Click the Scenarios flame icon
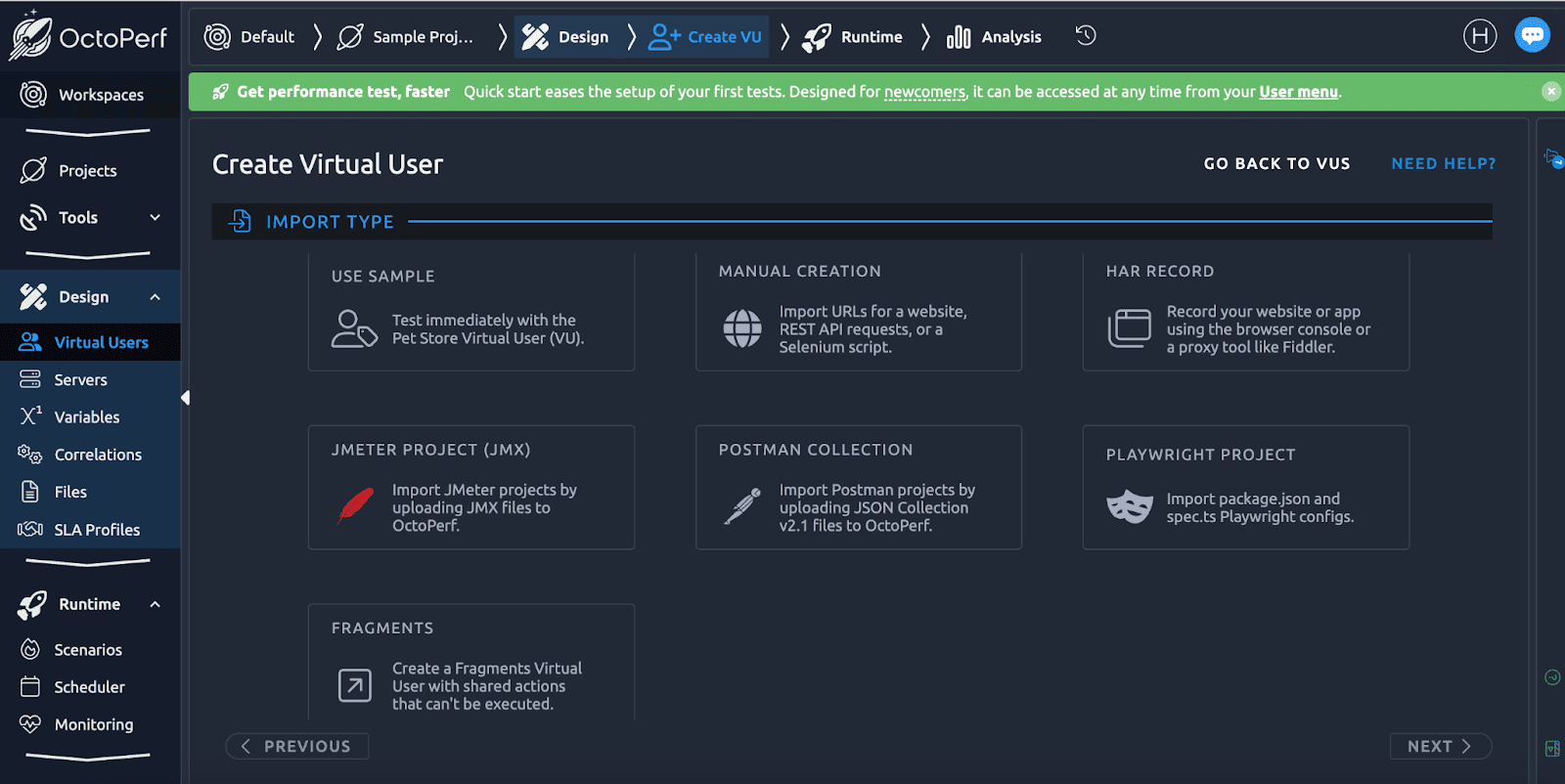1565x784 pixels. click(30, 649)
